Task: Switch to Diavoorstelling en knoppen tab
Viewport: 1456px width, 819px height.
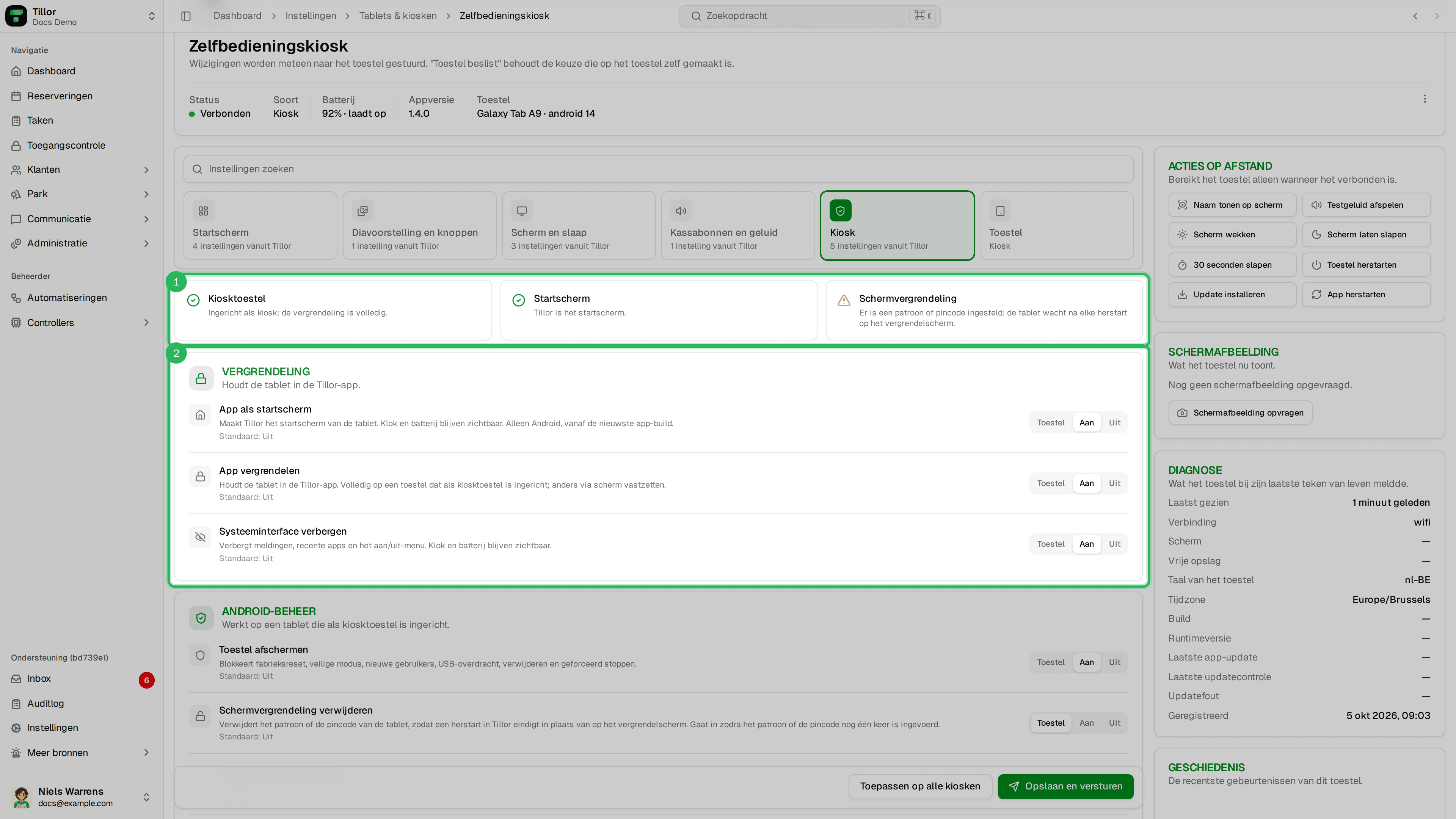Action: click(419, 226)
